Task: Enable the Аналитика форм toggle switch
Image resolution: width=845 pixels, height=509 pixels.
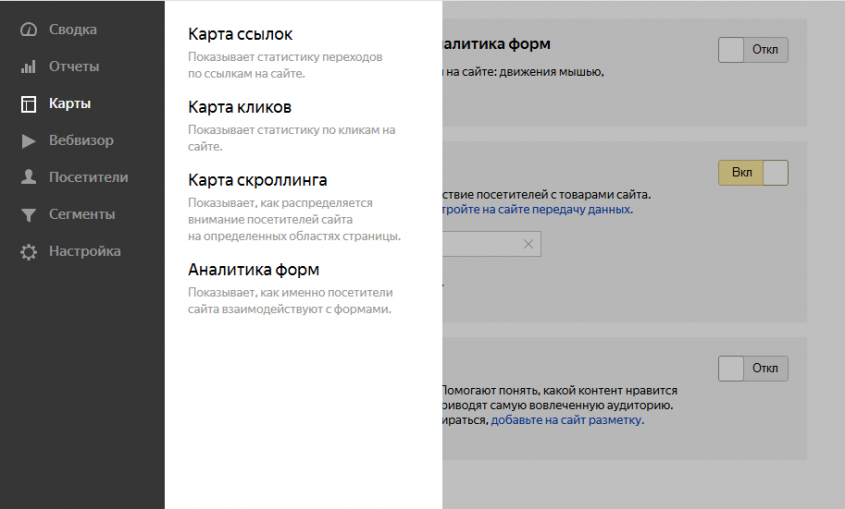Action: coord(753,50)
